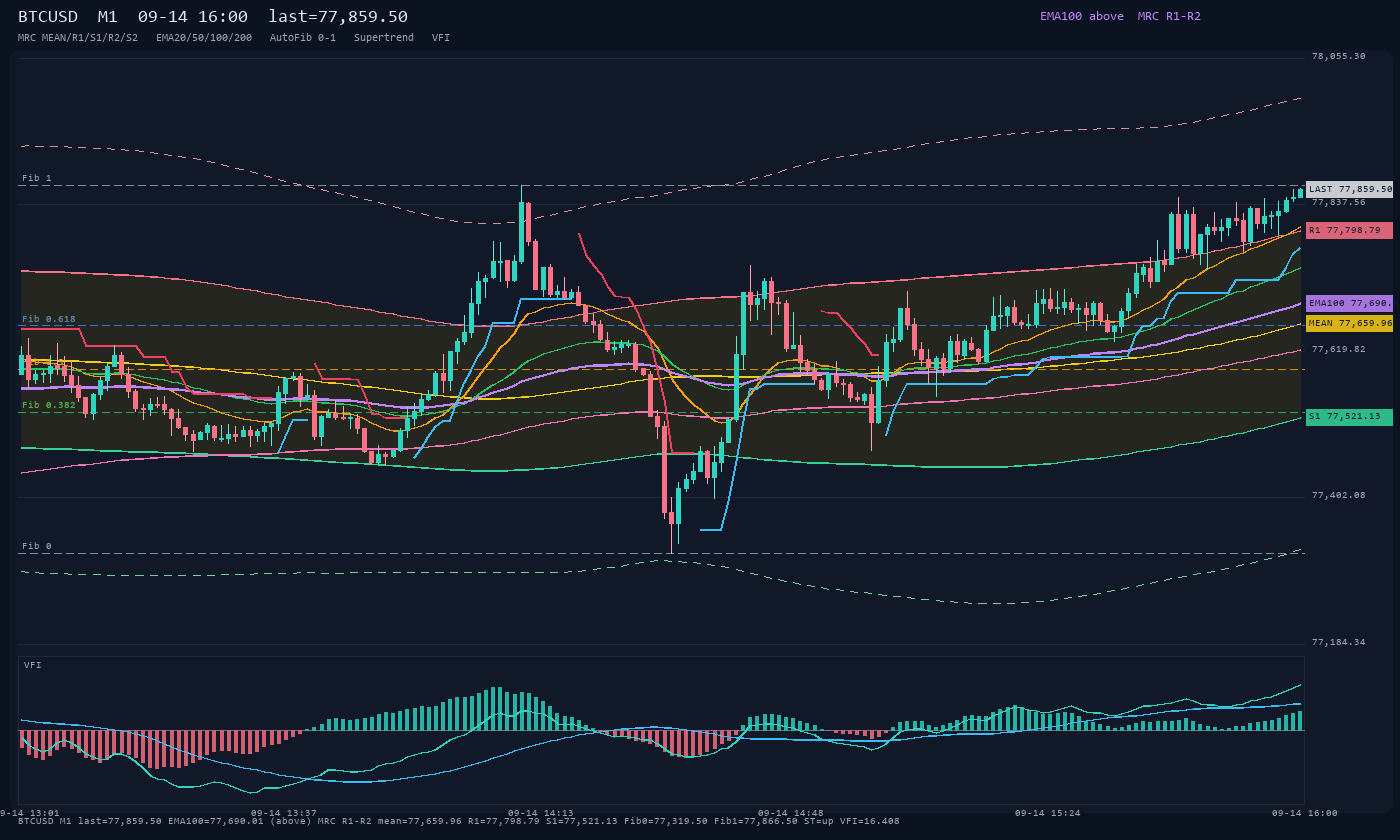Click the 77,619.82 price axis label

click(x=1338, y=349)
